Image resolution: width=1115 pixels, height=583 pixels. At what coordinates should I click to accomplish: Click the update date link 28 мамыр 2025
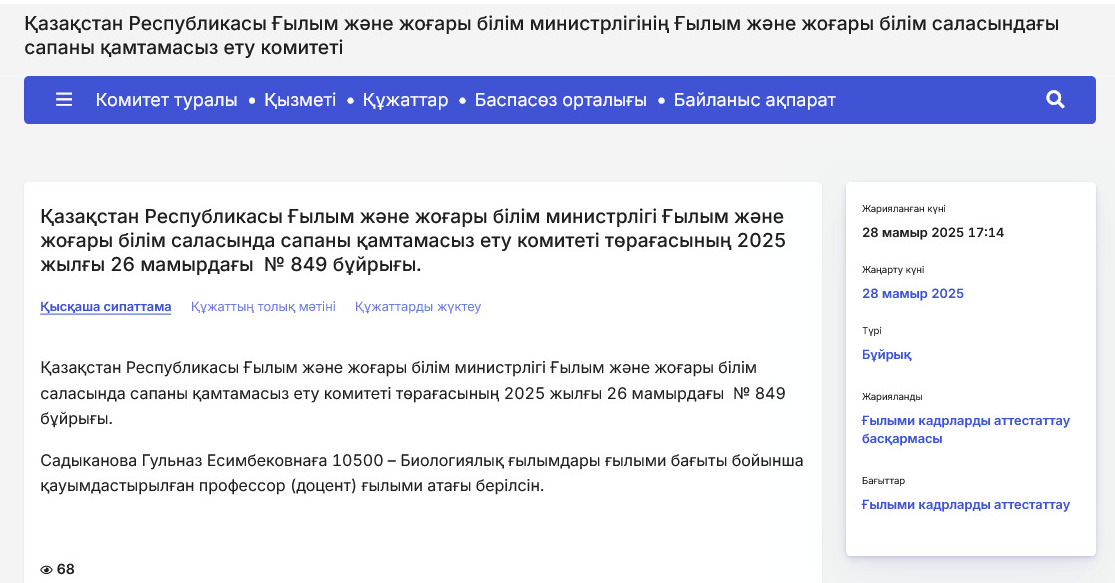912,294
